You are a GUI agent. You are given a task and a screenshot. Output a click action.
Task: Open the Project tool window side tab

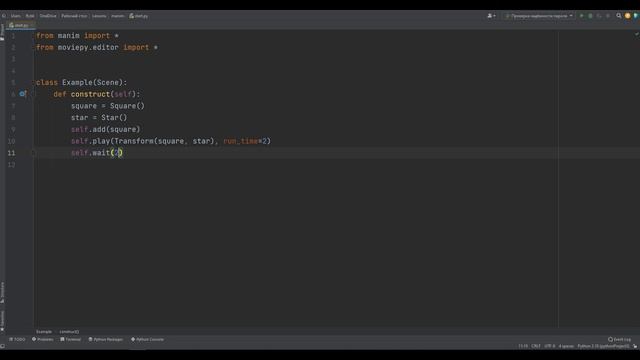[2, 32]
